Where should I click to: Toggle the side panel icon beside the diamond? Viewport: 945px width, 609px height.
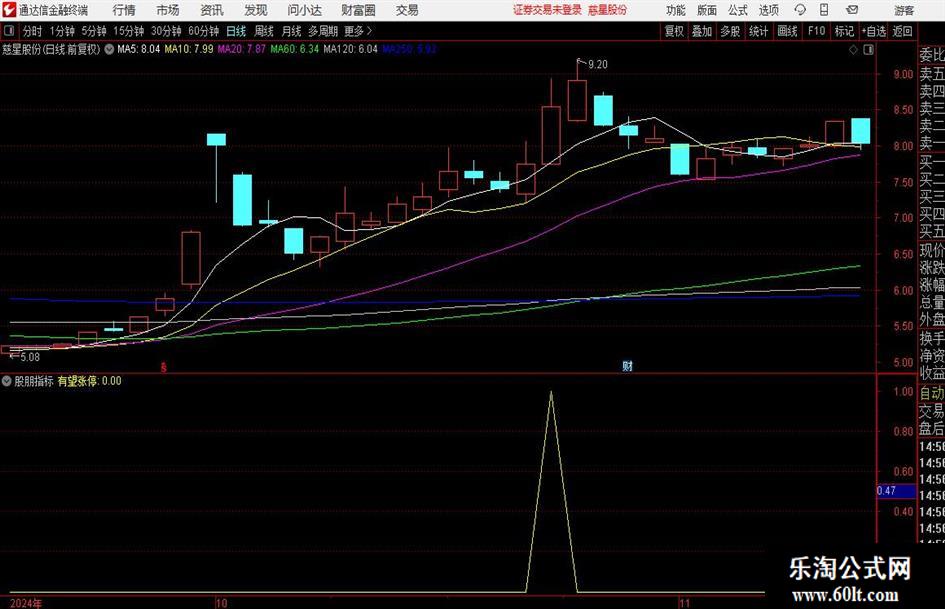coord(868,50)
